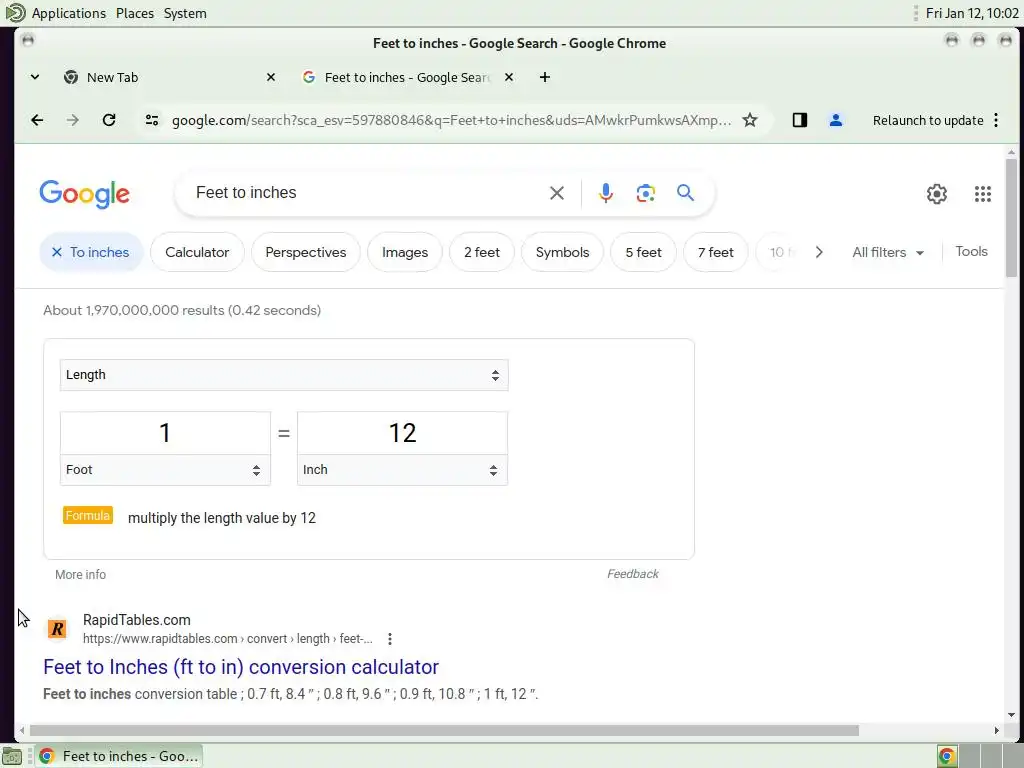1024x768 pixels.
Task: Click Chrome icon in system tray
Action: click(947, 756)
